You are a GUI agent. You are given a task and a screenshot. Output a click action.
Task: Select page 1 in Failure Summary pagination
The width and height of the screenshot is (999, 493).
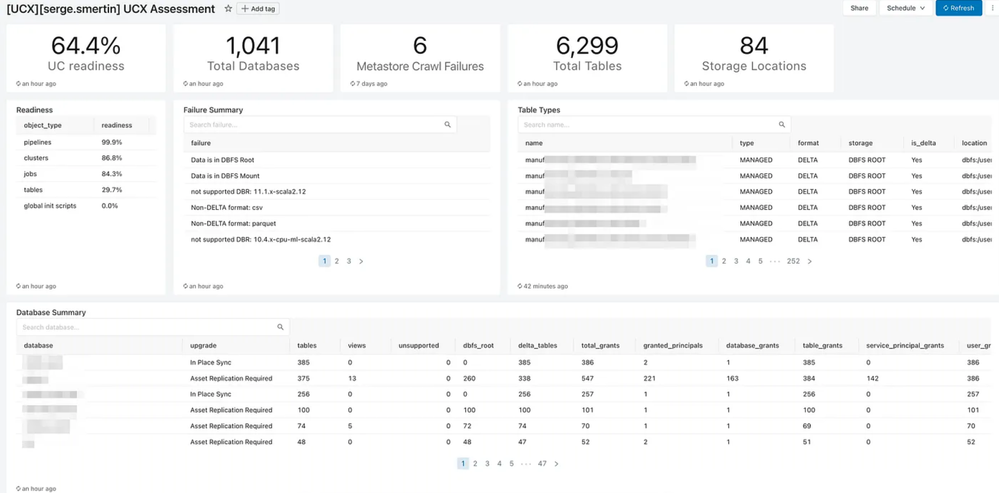point(324,261)
